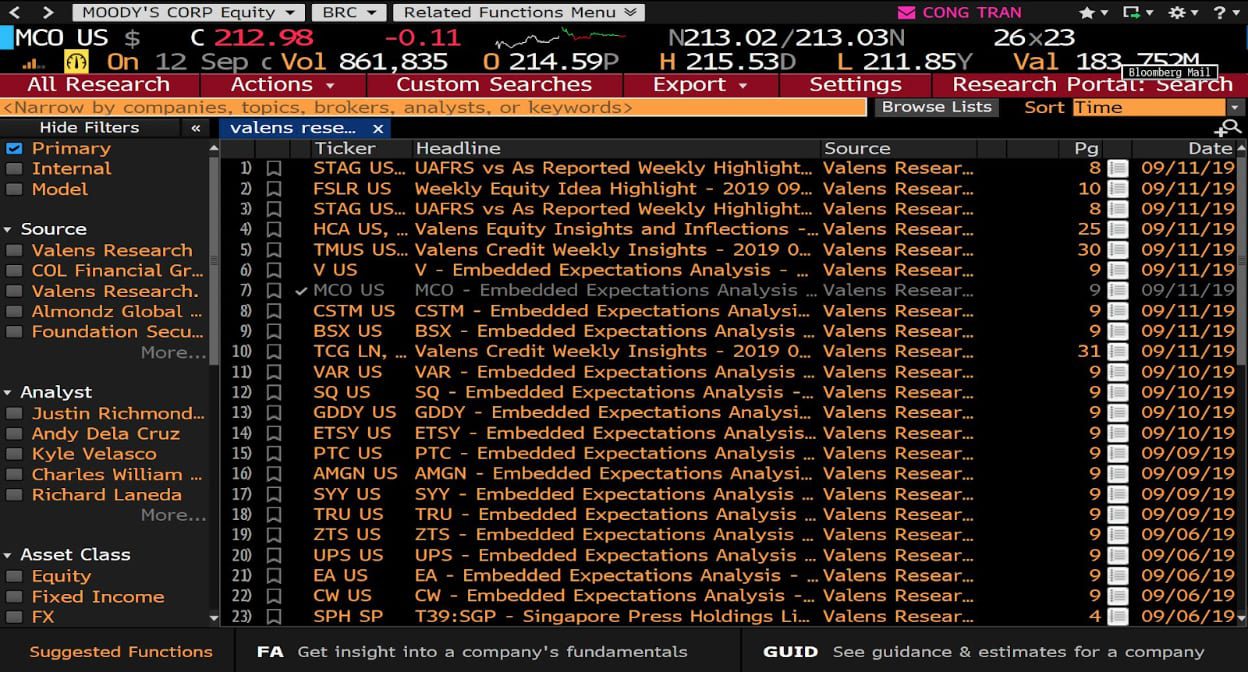
Task: Open the MCO Embedded Expectations Analysis headline
Action: (x=615, y=290)
